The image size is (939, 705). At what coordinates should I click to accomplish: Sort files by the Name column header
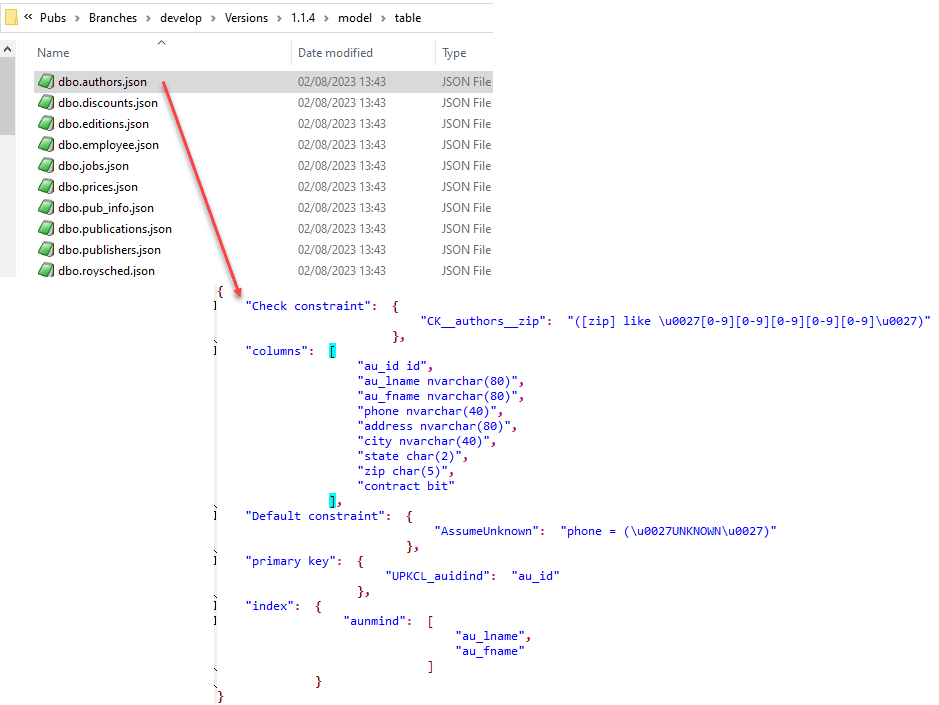(x=52, y=52)
